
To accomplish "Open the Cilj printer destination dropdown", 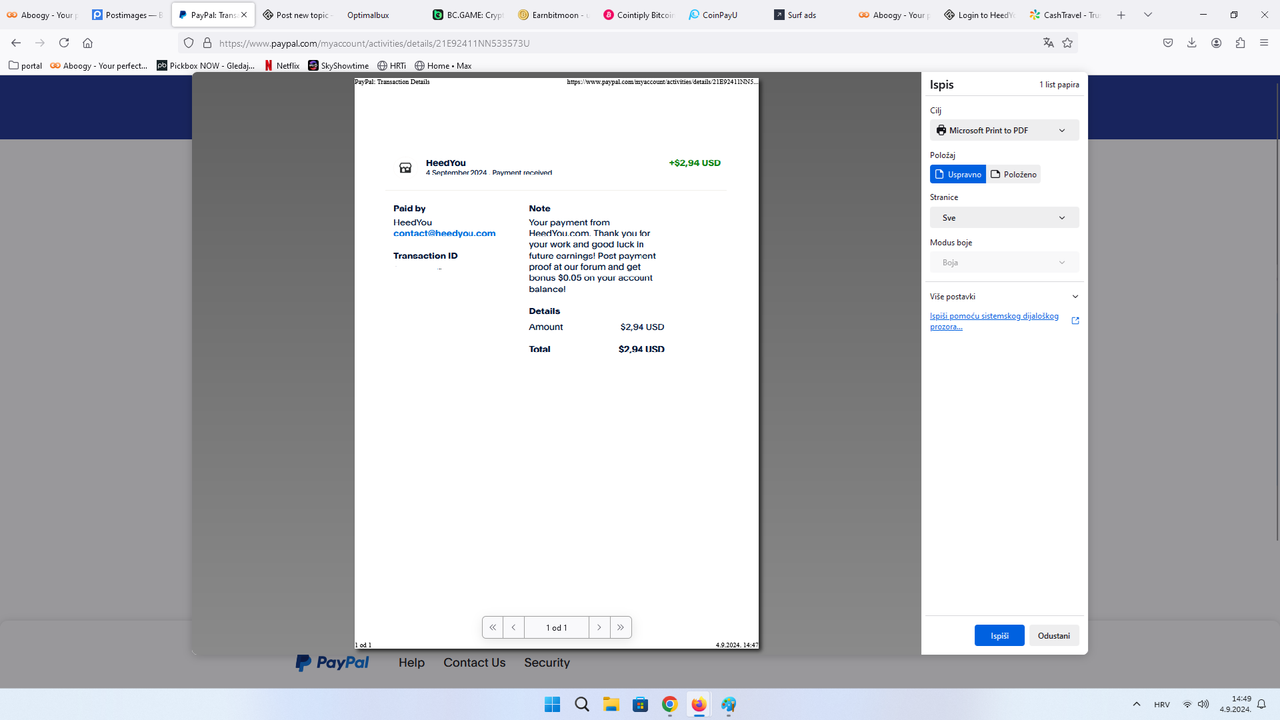I will pos(1004,130).
